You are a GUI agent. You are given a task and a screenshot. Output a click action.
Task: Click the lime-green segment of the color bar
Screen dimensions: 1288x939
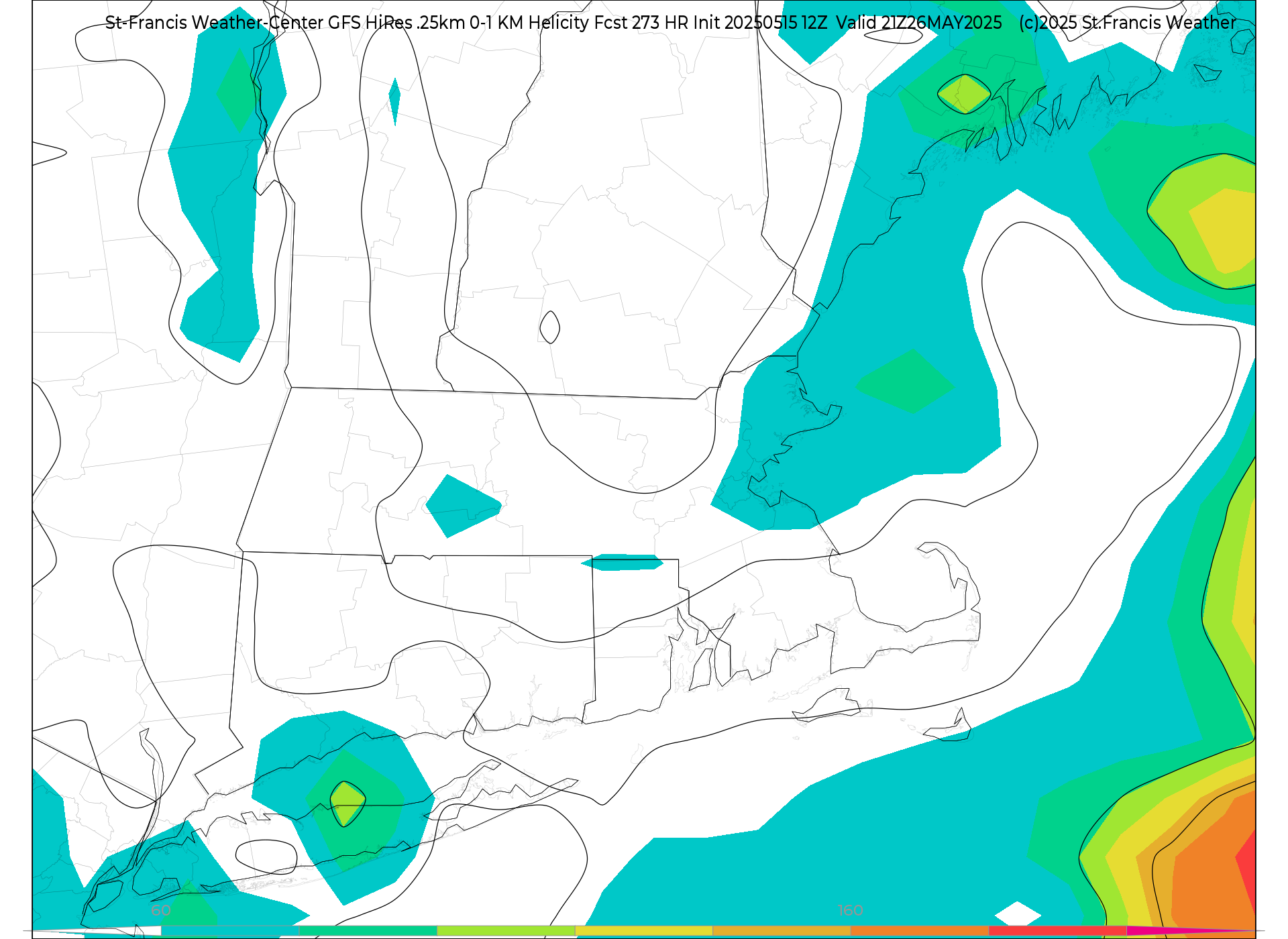(506, 931)
